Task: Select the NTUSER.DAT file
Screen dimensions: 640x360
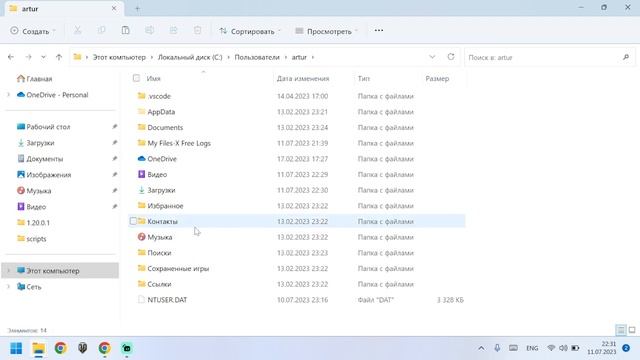Action: (167, 300)
